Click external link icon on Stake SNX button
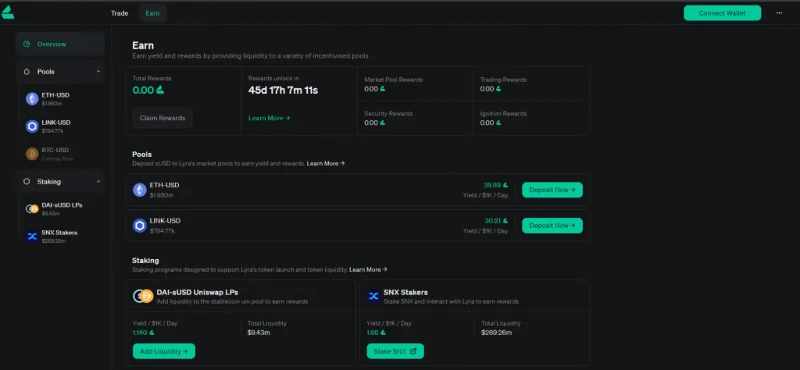 click(413, 351)
